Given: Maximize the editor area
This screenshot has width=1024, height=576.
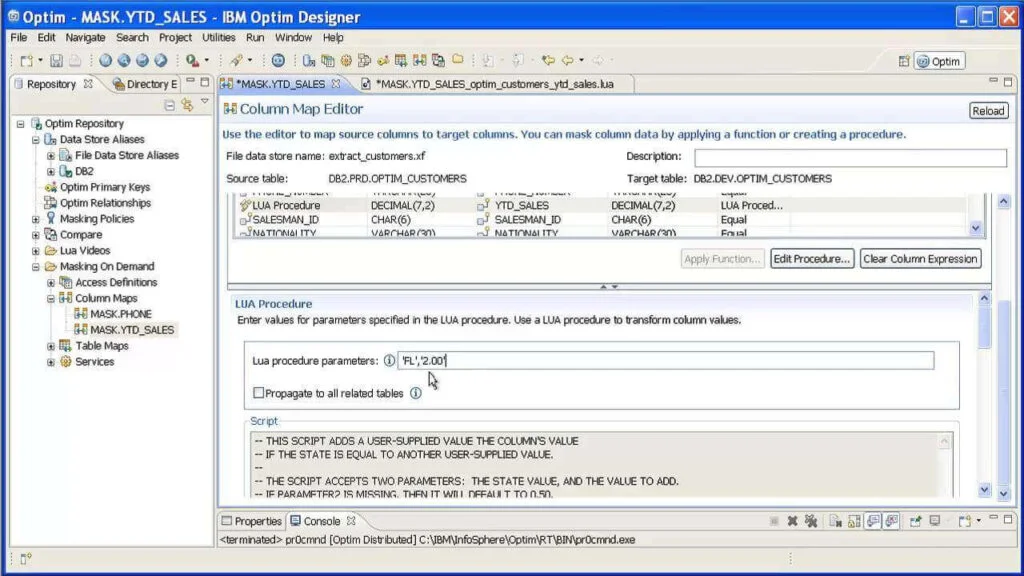Looking at the screenshot, I should (x=1008, y=82).
